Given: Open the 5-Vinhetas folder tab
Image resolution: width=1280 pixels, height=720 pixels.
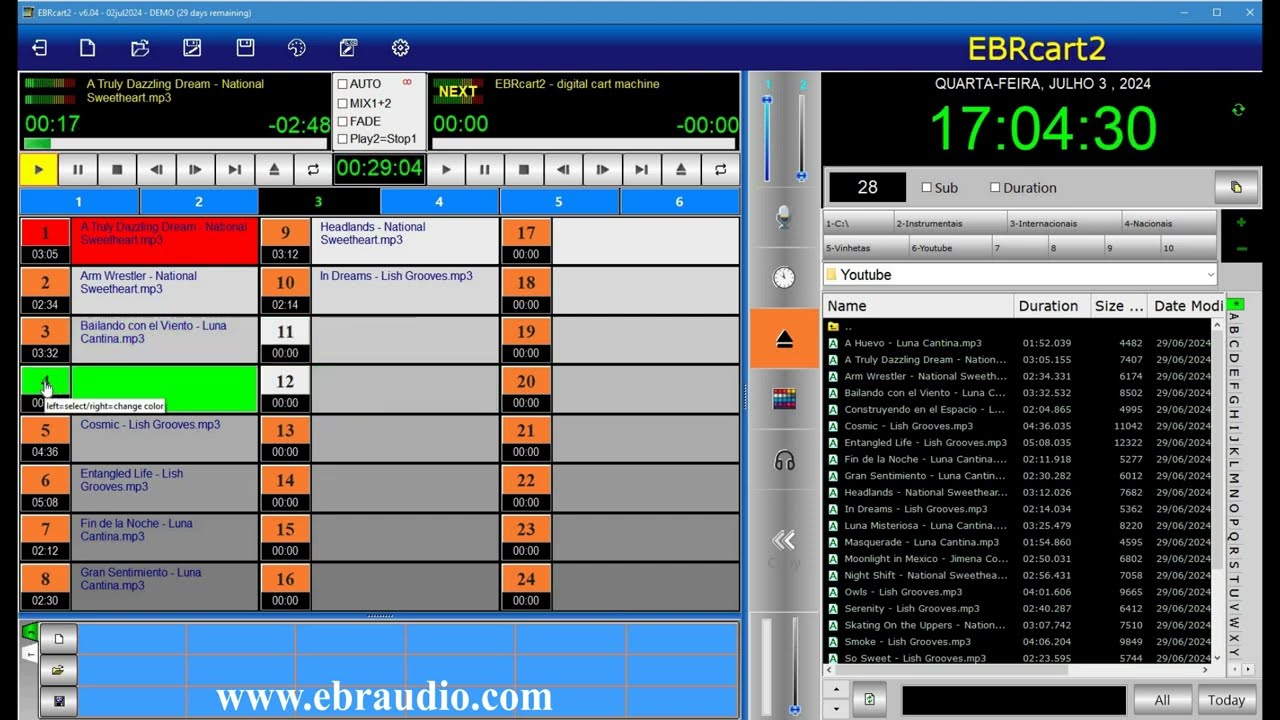Looking at the screenshot, I should (x=866, y=248).
